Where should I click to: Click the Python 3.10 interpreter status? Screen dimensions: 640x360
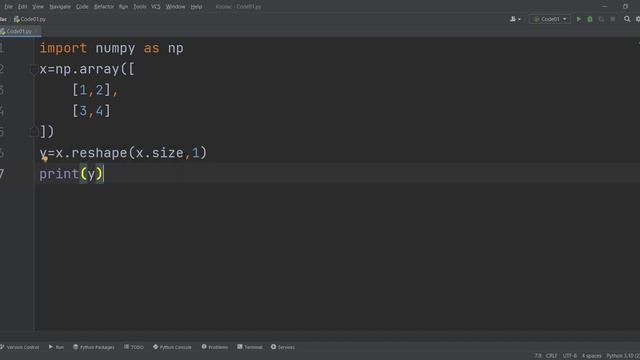point(623,356)
